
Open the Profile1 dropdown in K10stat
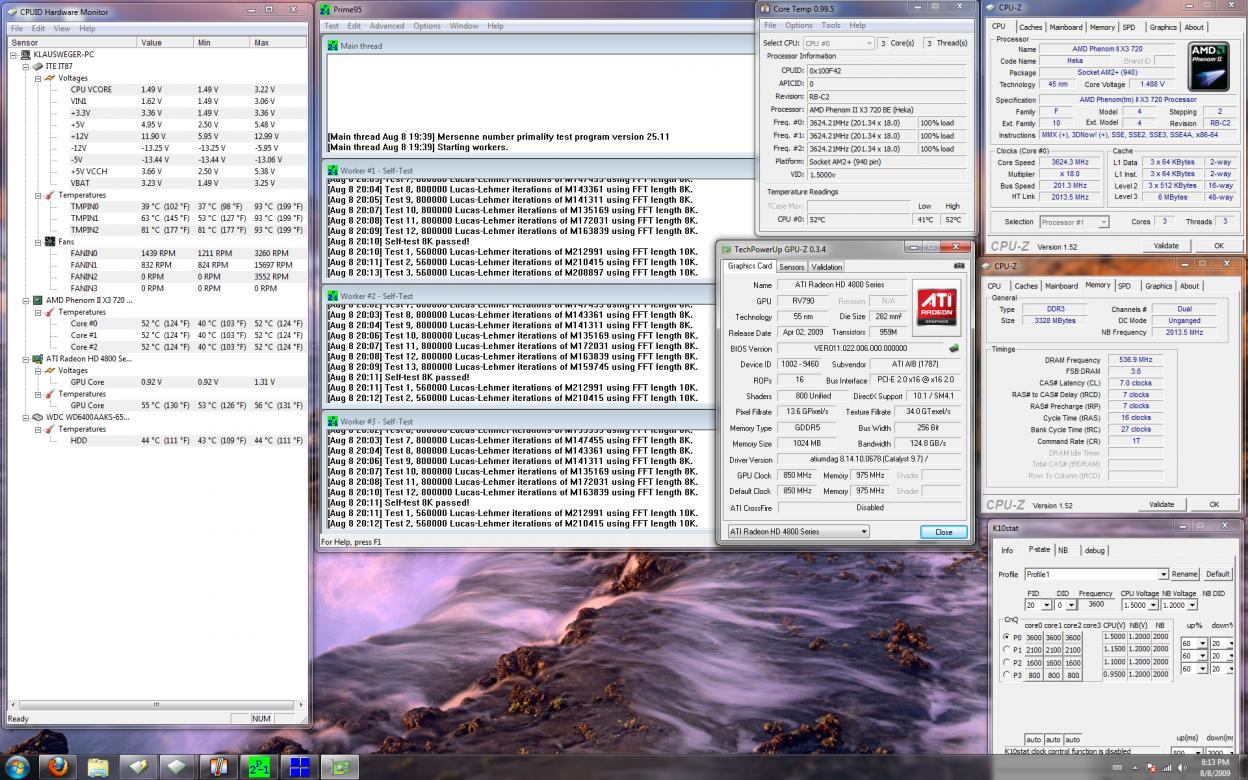point(1096,574)
